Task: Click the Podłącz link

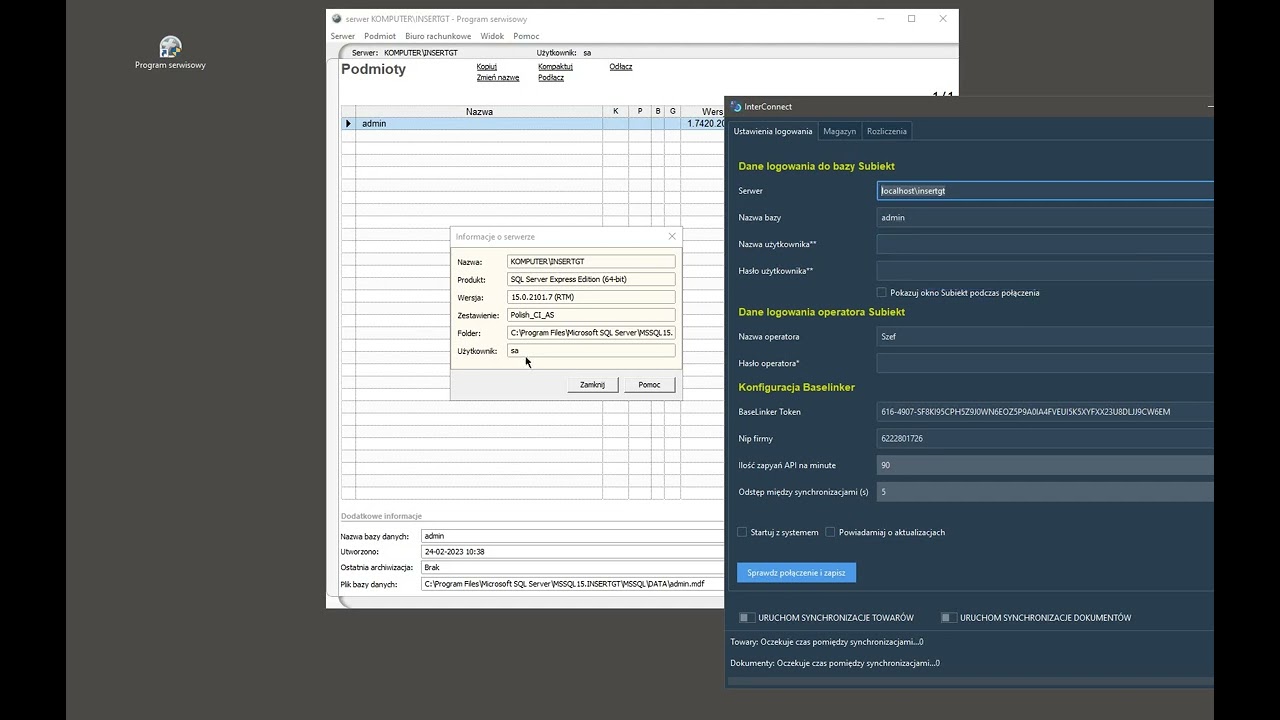Action: pyautogui.click(x=551, y=78)
